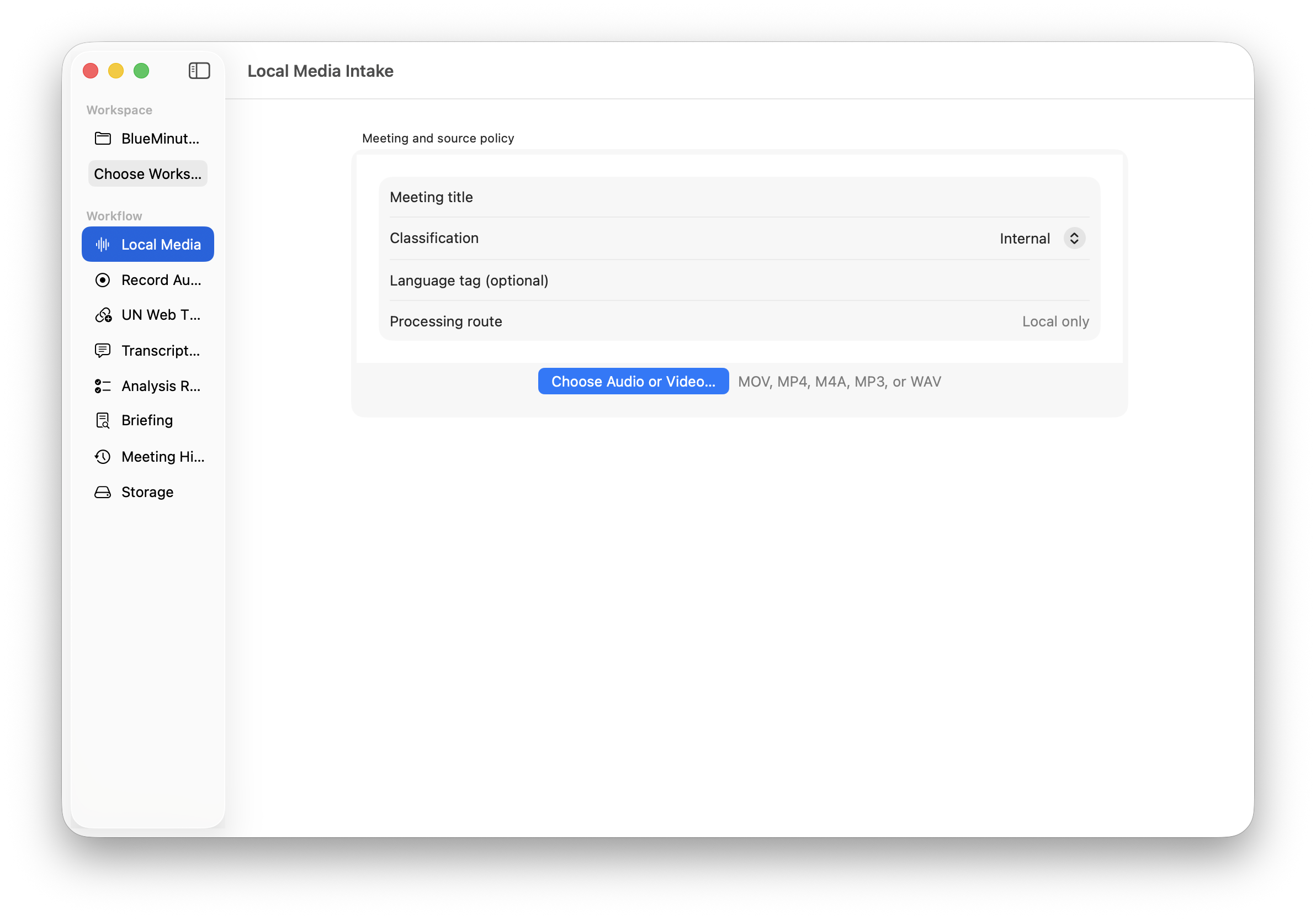Viewport: 1316px width, 919px height.
Task: Click the Local only processing route value
Action: tap(1055, 321)
